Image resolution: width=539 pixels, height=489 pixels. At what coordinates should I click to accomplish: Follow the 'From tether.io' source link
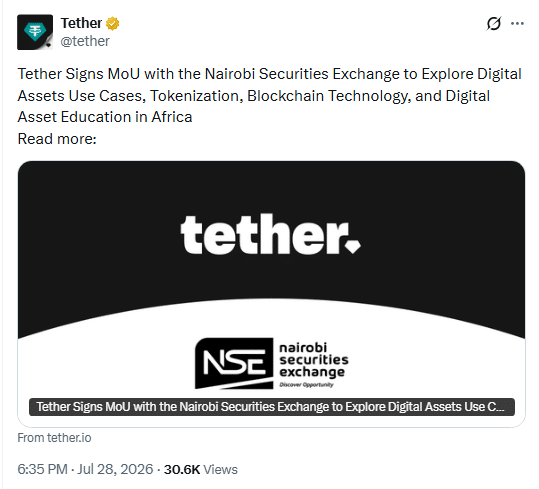[x=54, y=438]
